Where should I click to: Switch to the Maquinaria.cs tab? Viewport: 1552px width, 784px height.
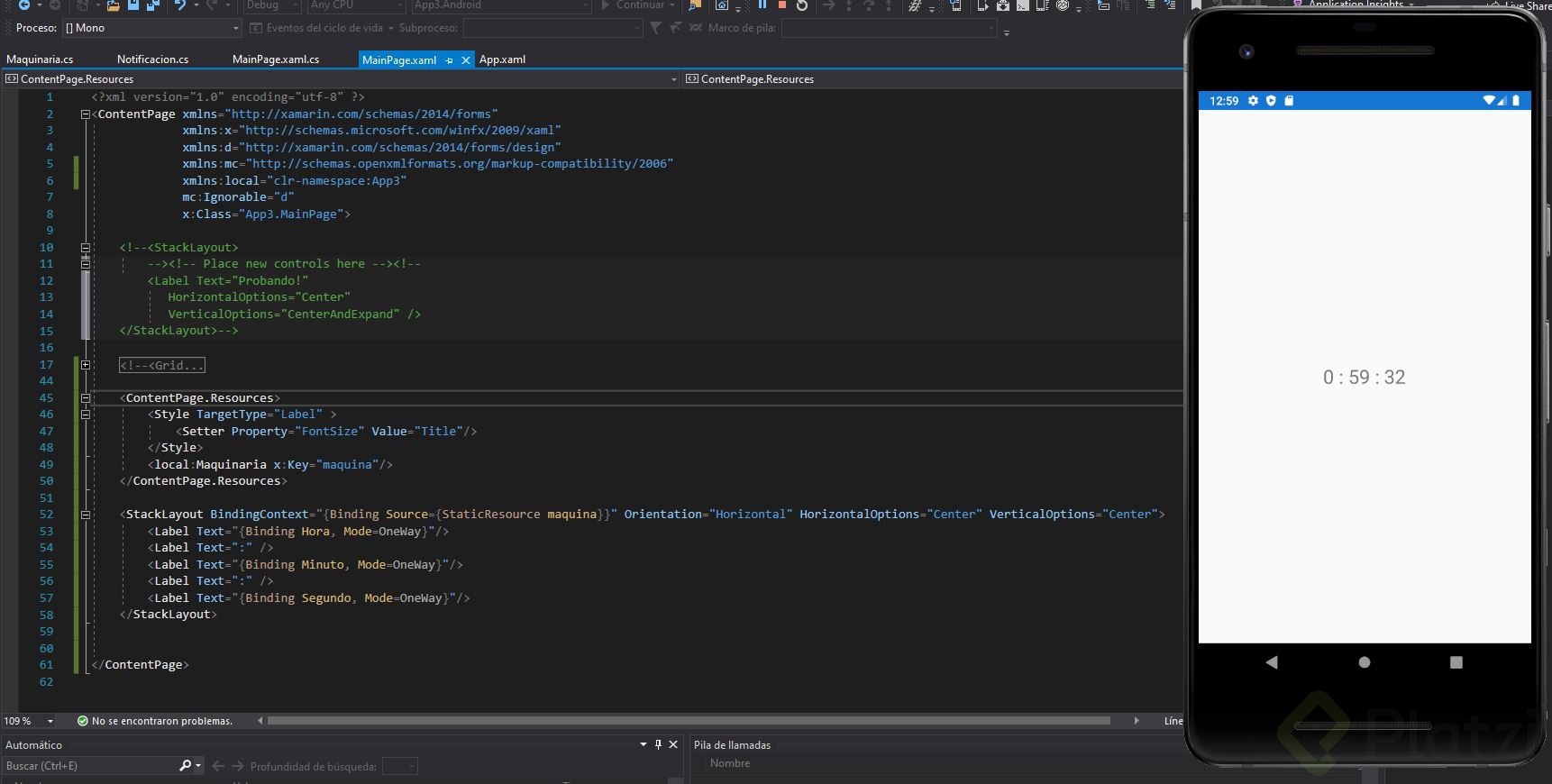(x=40, y=59)
